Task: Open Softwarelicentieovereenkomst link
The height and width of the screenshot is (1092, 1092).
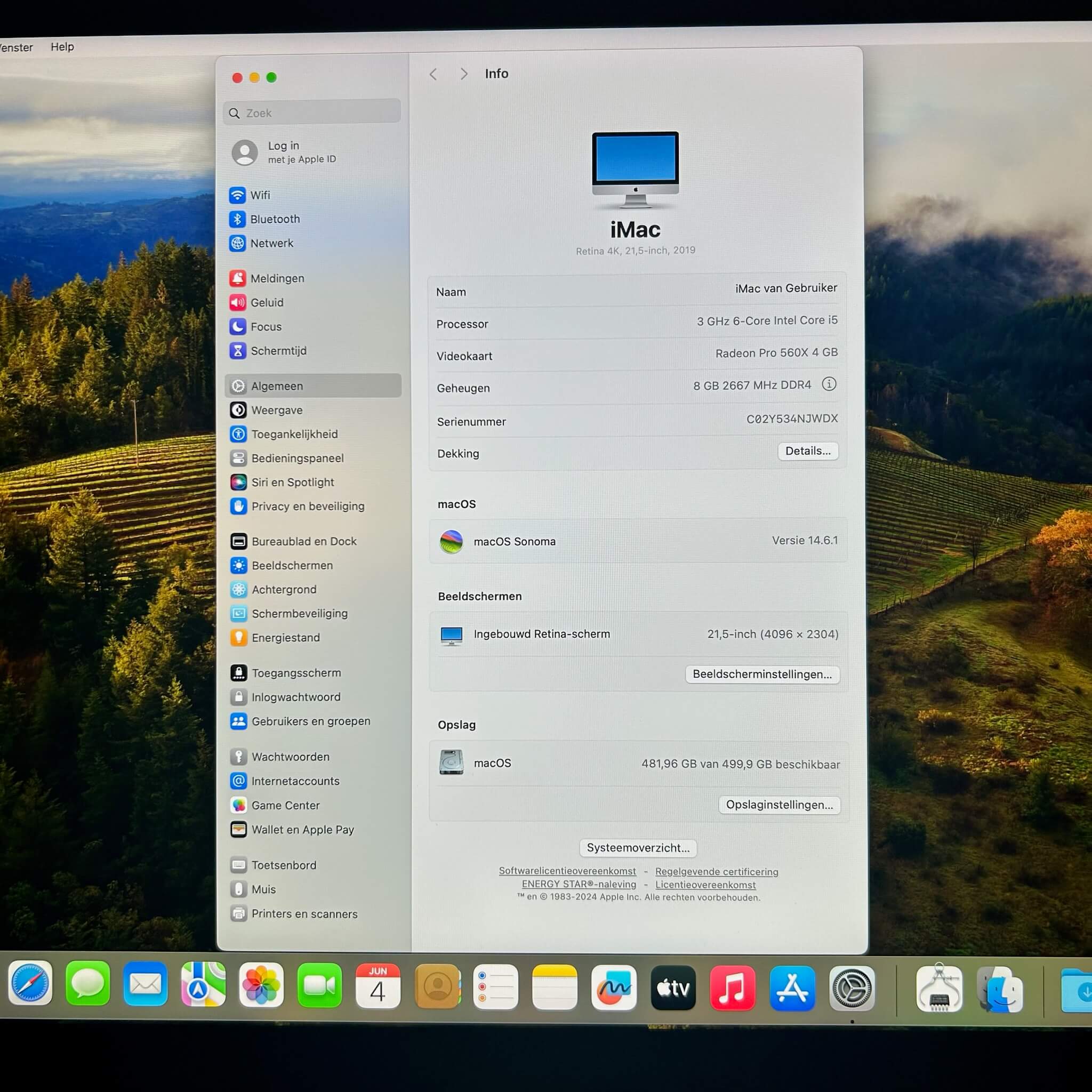Action: (x=567, y=871)
